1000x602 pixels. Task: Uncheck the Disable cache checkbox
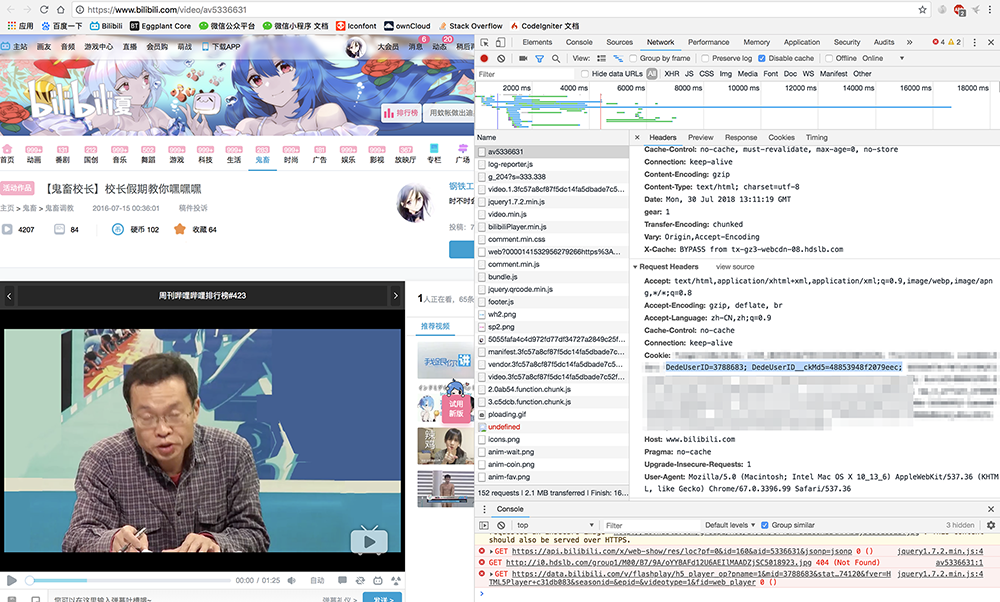762,59
